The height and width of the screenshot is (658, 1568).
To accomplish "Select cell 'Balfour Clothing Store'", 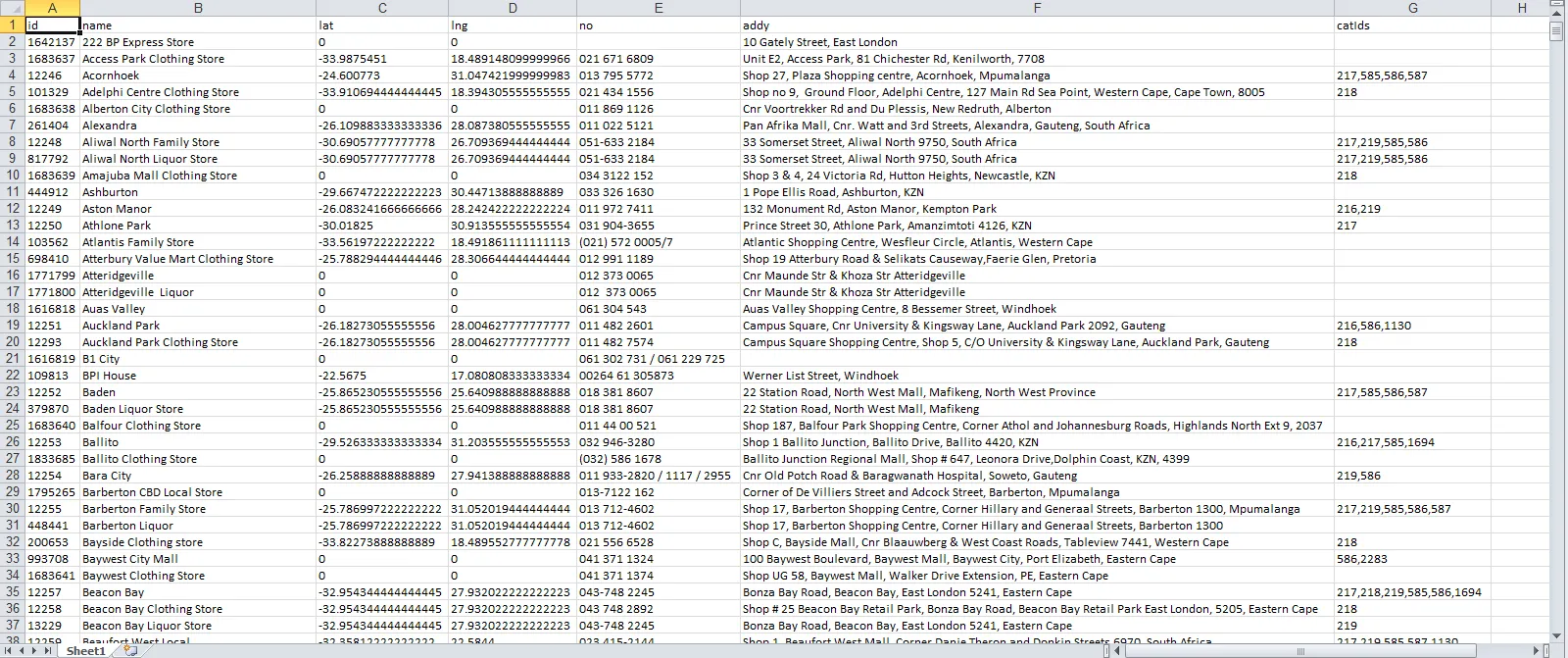I will pyautogui.click(x=198, y=426).
